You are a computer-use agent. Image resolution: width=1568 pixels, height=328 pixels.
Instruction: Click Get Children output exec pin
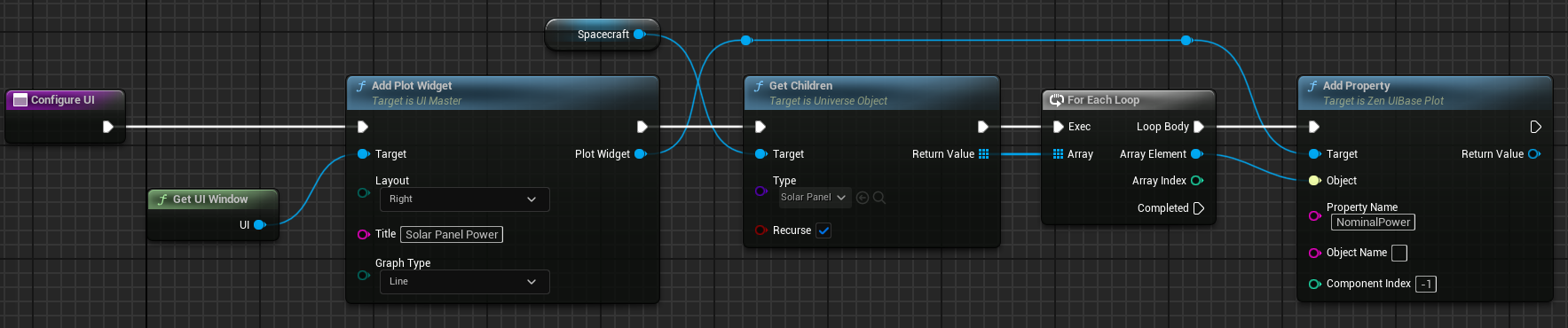[x=983, y=127]
